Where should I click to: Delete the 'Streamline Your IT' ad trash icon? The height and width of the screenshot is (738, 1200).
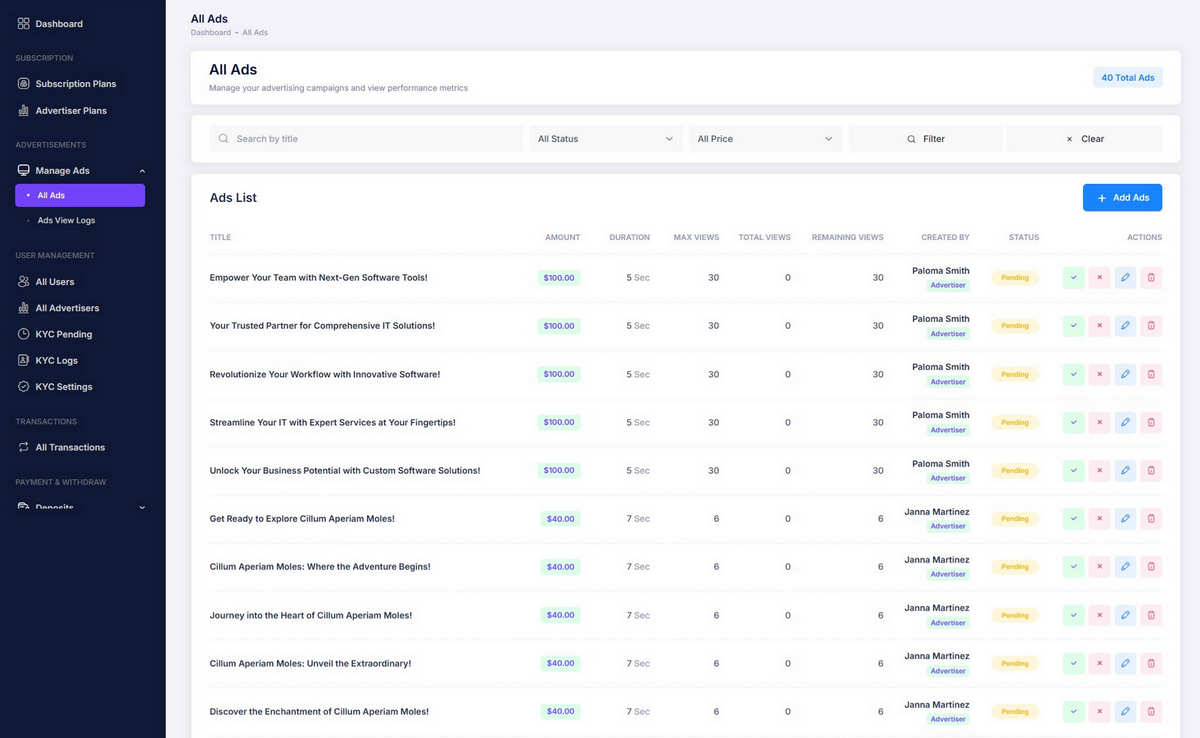click(1151, 422)
